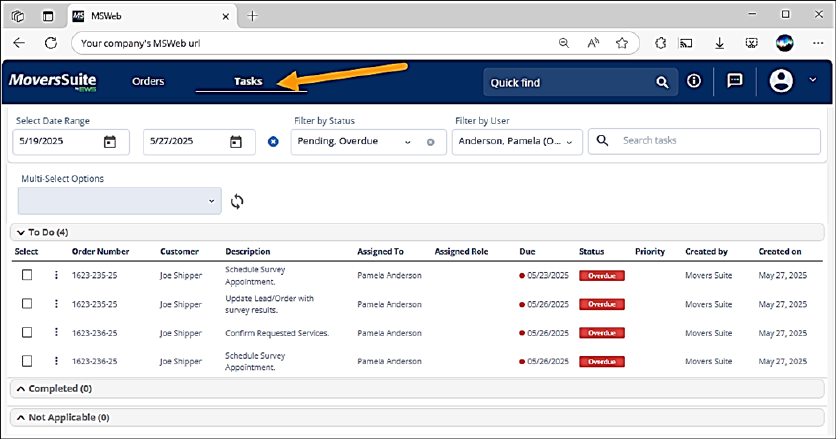Open three-dot menu for first task row
The height and width of the screenshot is (439, 836).
click(56, 275)
